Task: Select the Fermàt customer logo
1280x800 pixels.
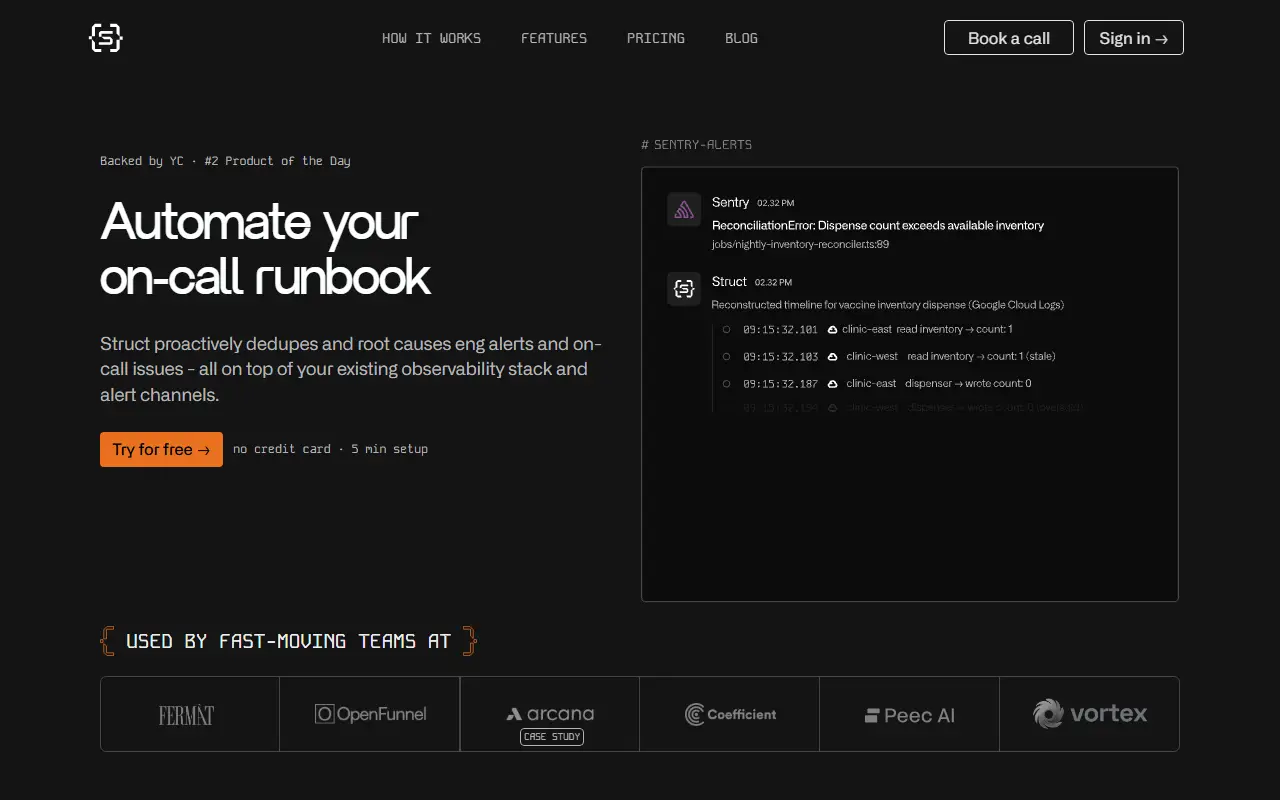Action: point(186,715)
